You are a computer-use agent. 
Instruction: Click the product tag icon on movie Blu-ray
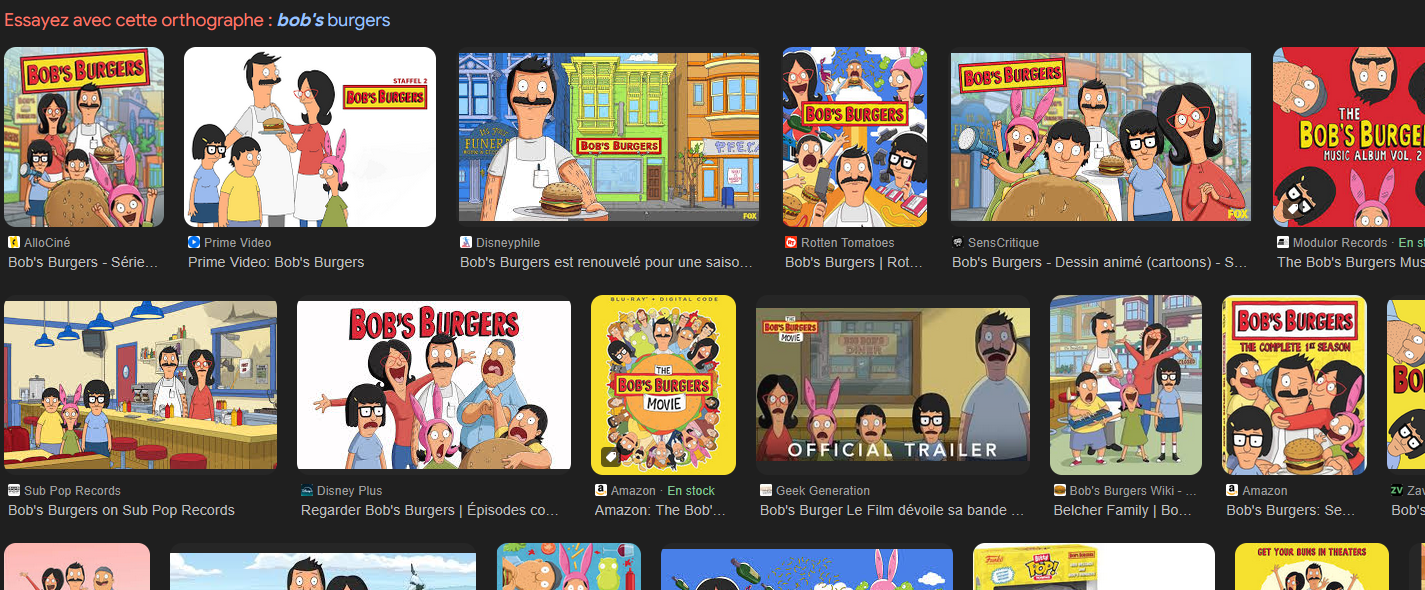tap(610, 458)
